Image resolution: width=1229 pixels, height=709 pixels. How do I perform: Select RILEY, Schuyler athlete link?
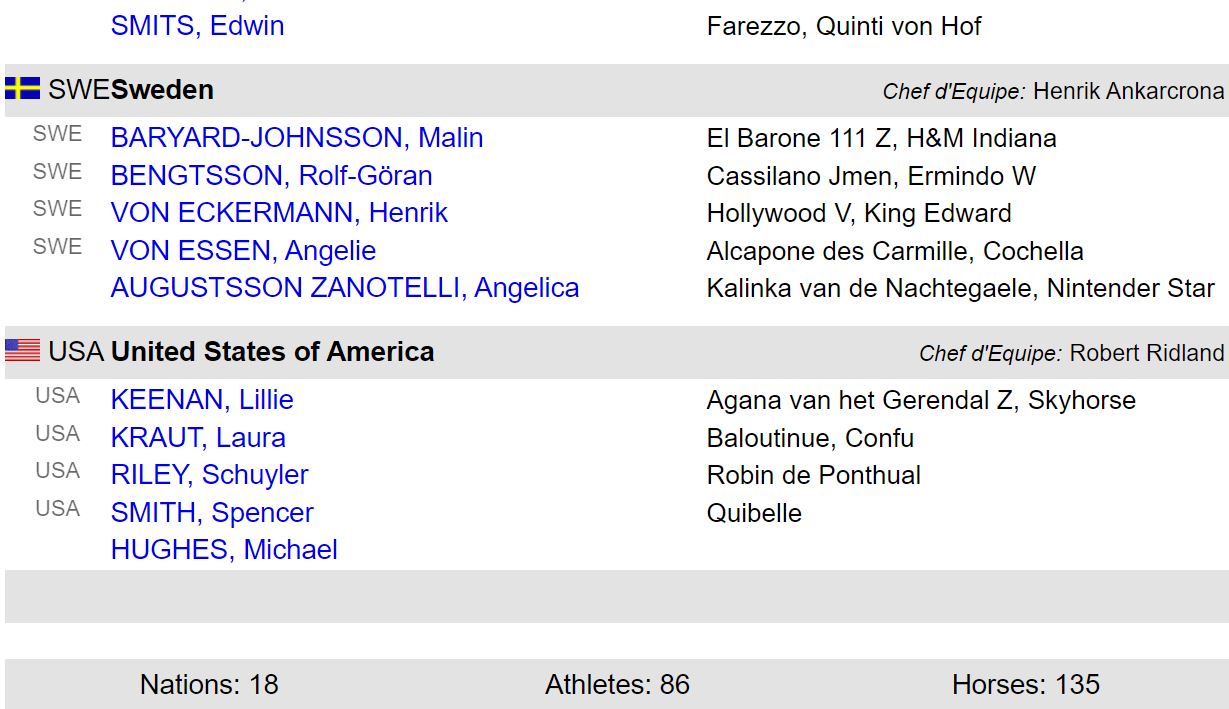coord(209,475)
